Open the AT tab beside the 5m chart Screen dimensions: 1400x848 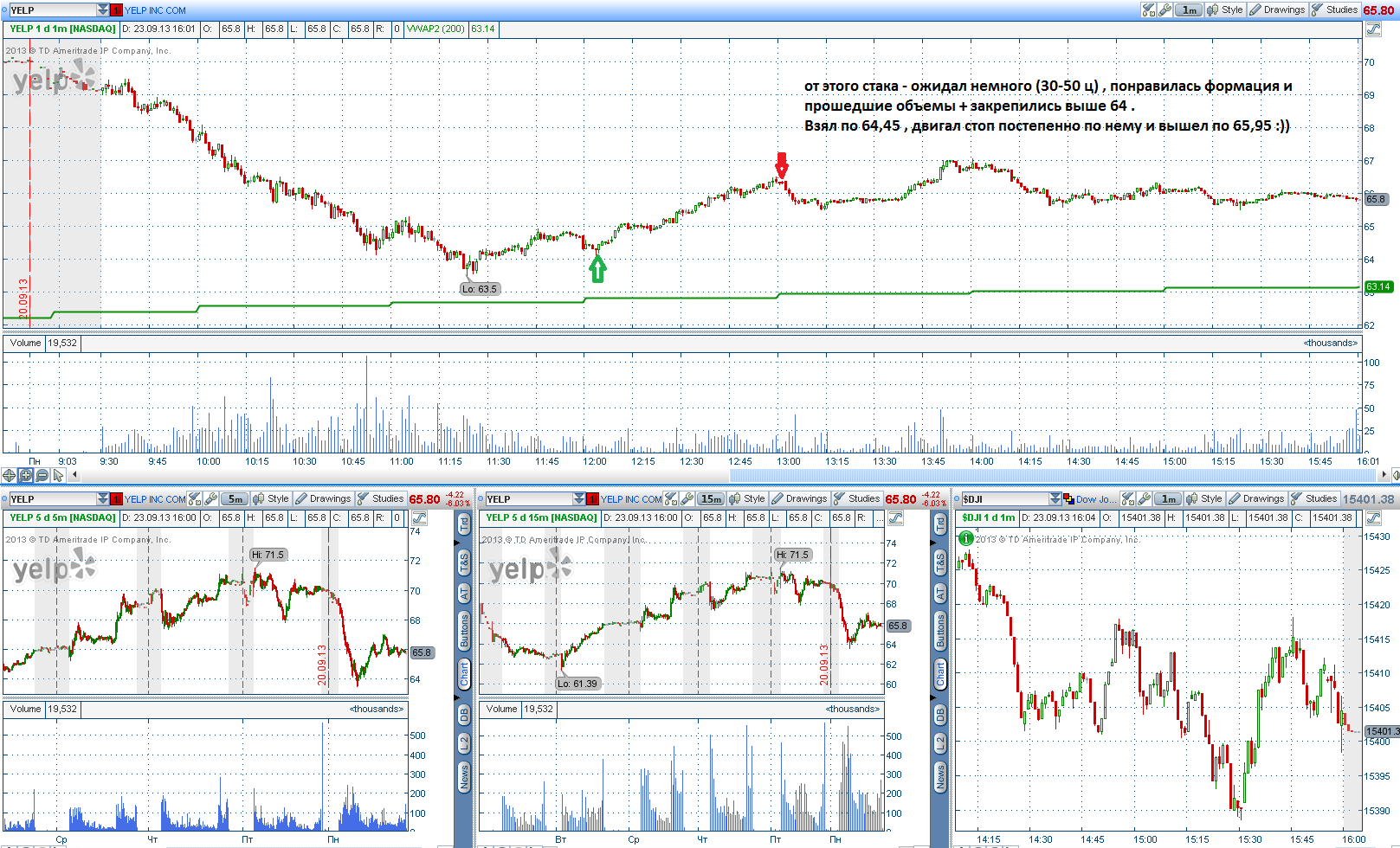(464, 594)
